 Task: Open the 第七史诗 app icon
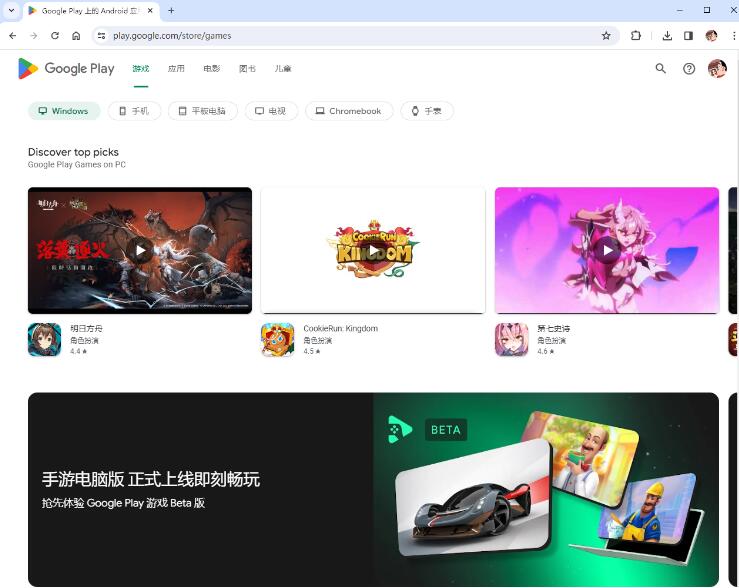point(511,339)
